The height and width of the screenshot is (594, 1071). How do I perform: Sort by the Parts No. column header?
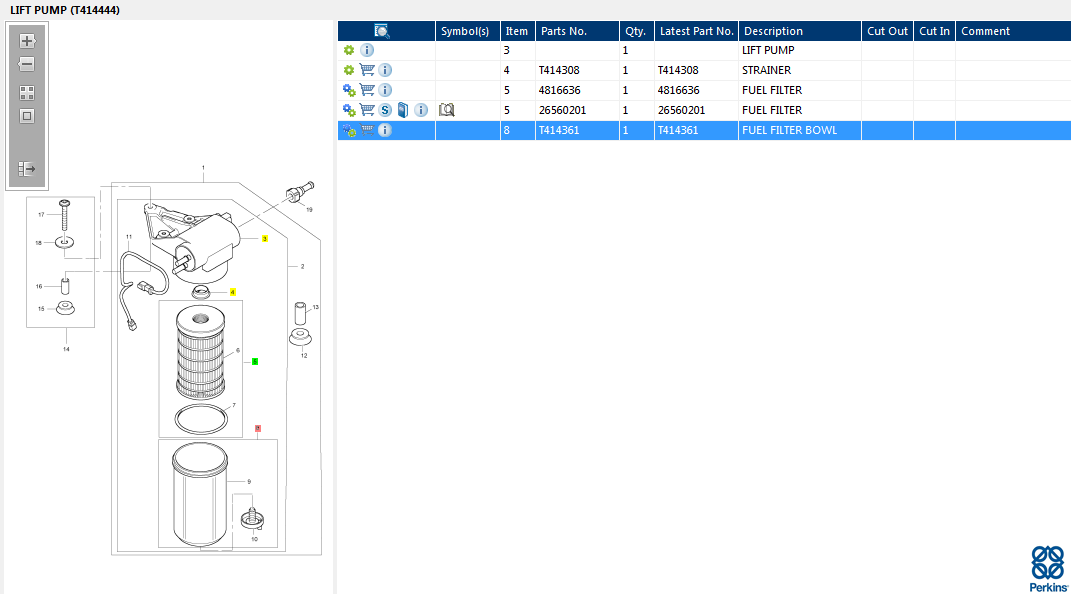[577, 31]
